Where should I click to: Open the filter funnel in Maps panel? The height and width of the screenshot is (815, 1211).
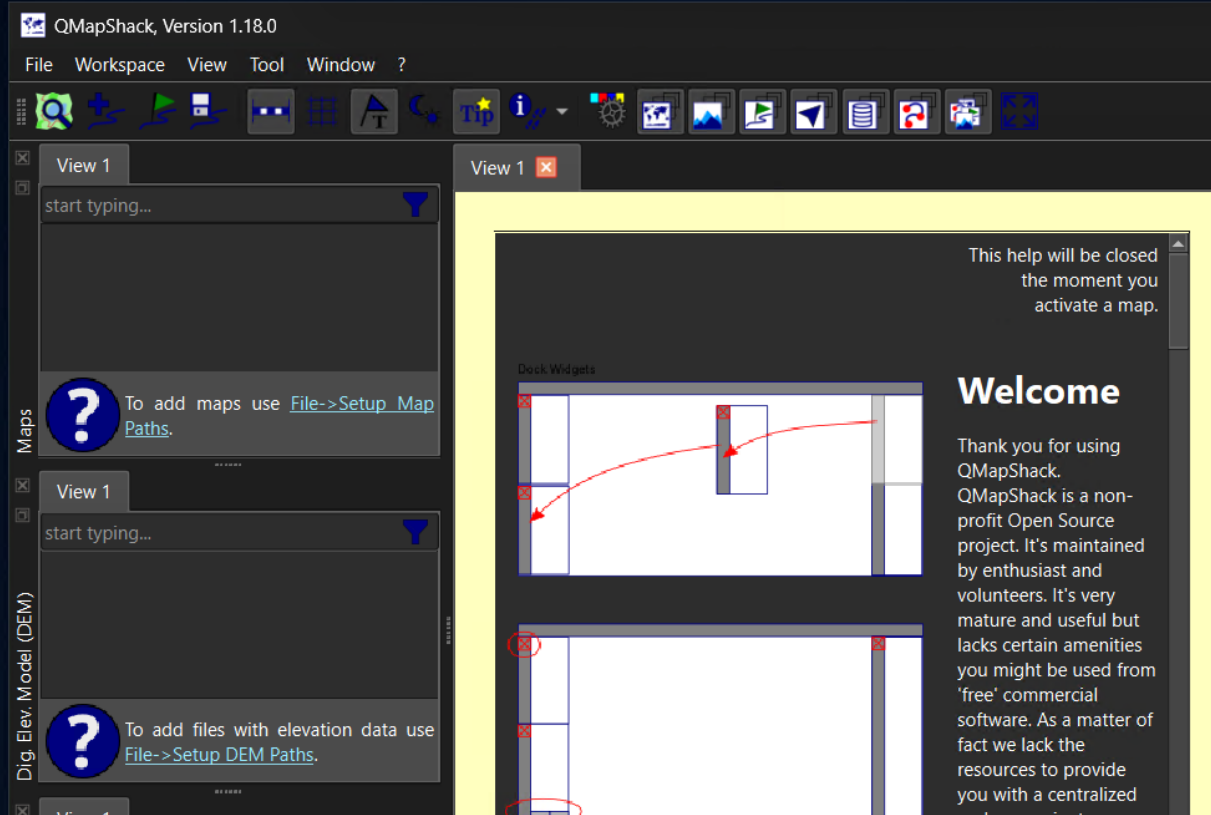coord(416,204)
